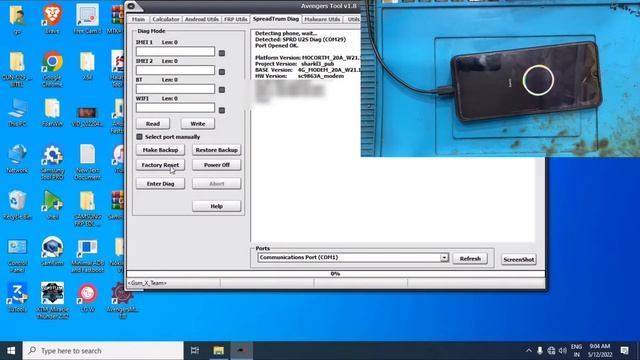Click the Avengers Tool taskbar icon

241,351
